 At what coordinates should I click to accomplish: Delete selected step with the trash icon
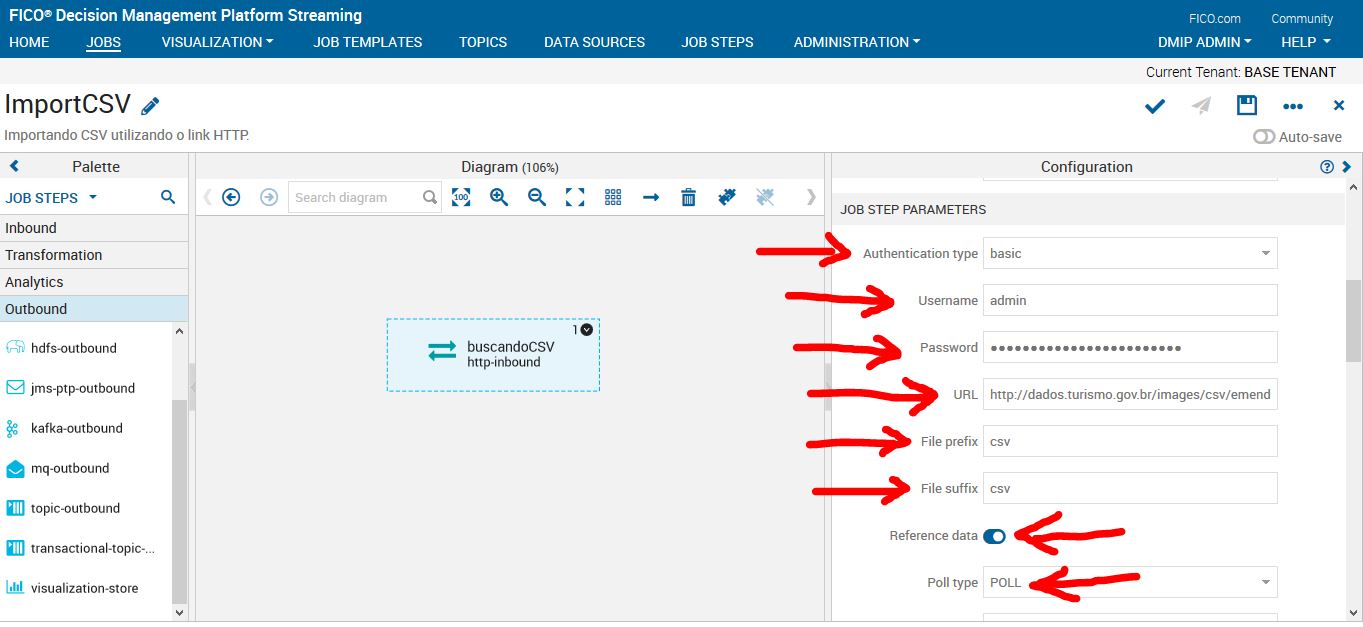click(x=688, y=197)
